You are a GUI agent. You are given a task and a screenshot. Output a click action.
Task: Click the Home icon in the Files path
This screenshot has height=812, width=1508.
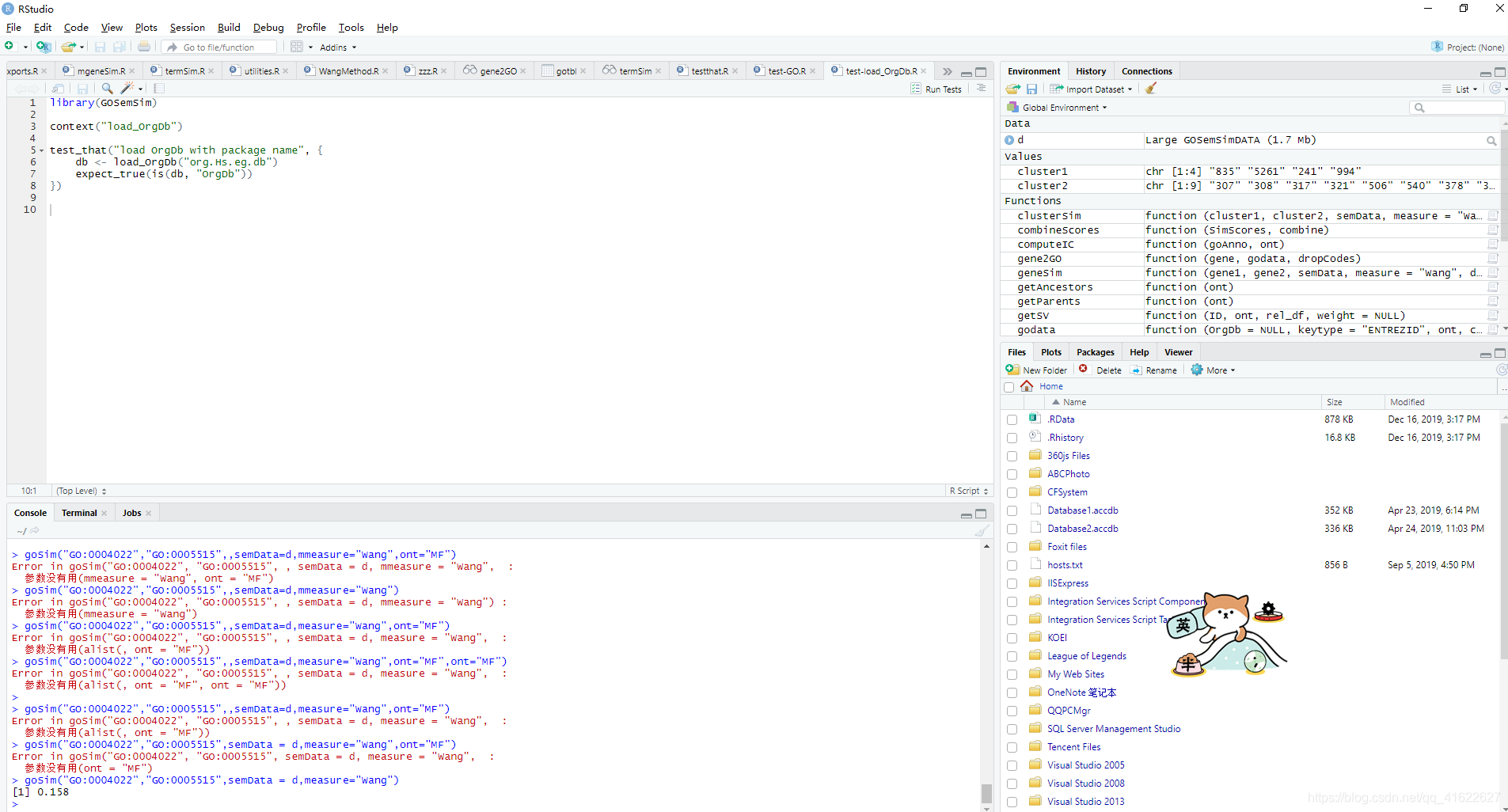tap(1027, 385)
